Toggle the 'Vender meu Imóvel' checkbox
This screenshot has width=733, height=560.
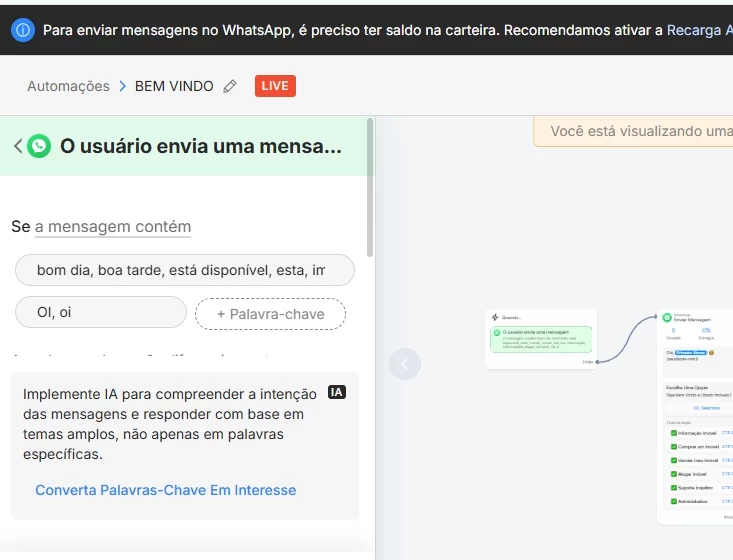click(674, 460)
